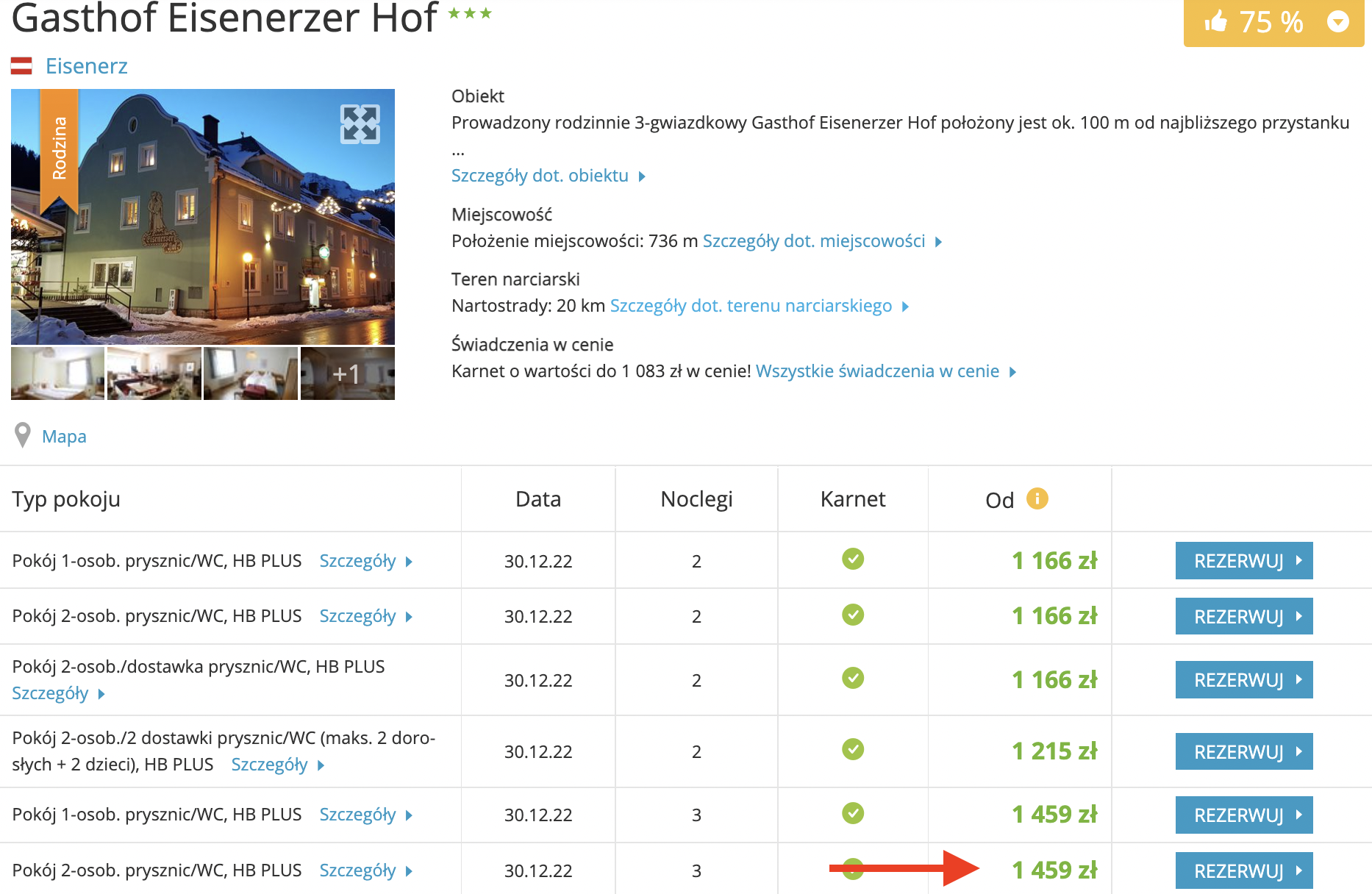
Task: Open the Mapa link
Action: pyautogui.click(x=64, y=437)
